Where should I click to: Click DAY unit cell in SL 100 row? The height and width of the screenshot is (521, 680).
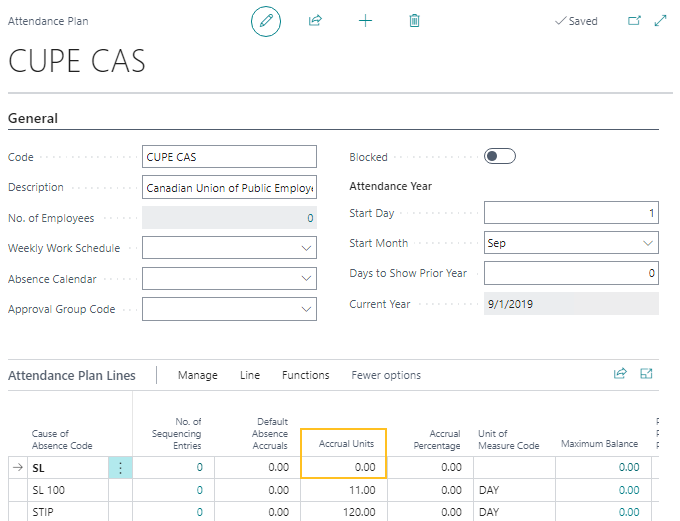point(514,490)
